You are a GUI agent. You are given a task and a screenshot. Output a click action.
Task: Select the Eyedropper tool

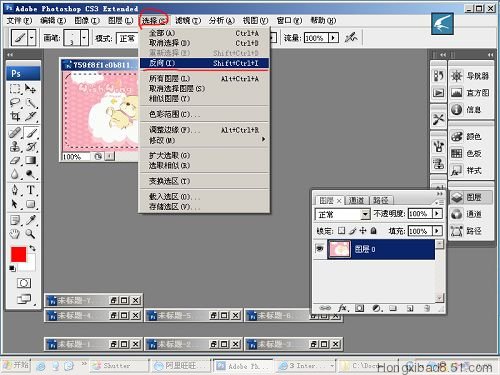coord(31,220)
